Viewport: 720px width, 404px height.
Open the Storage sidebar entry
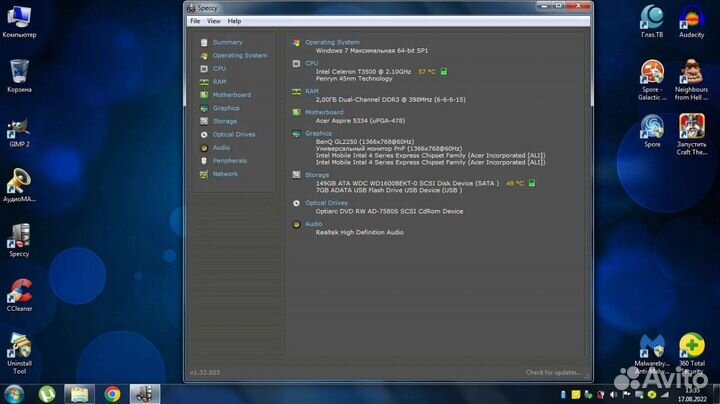[225, 121]
